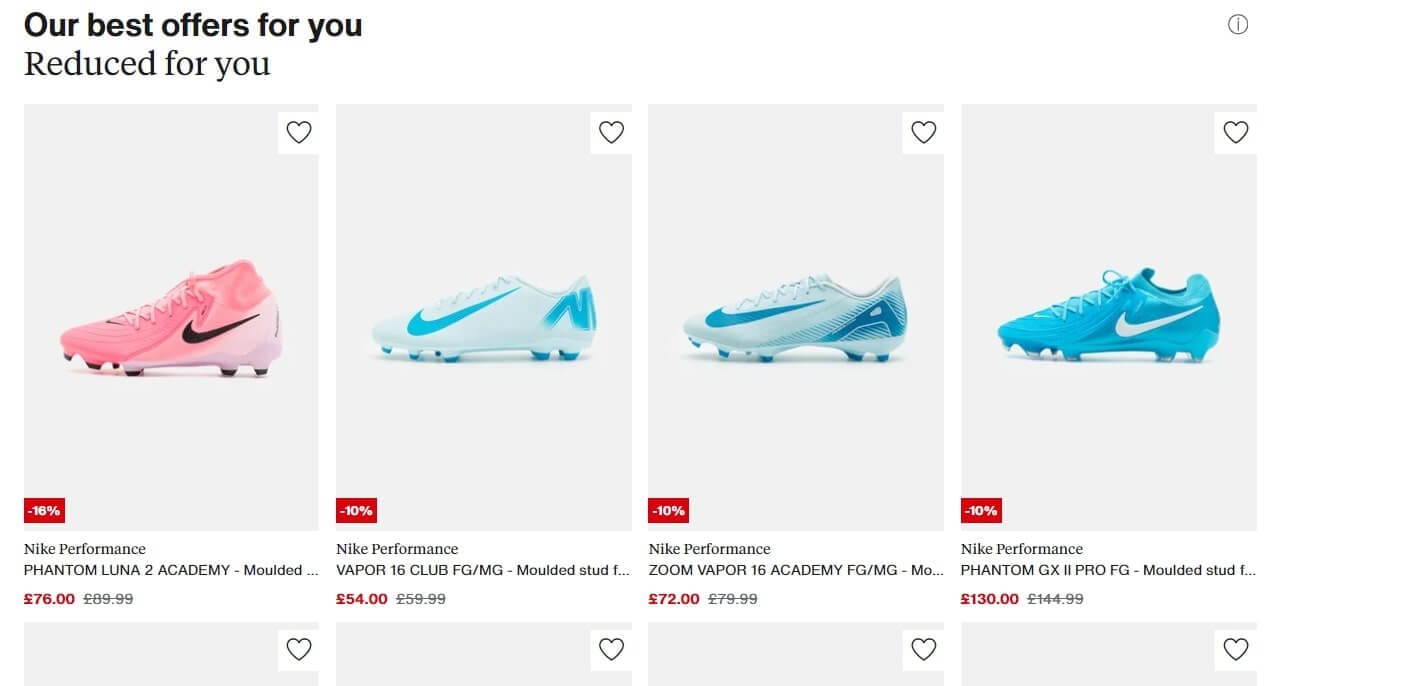Screen dimensions: 1428x686
Task: Click heart icon on second-row second product
Action: click(611, 650)
